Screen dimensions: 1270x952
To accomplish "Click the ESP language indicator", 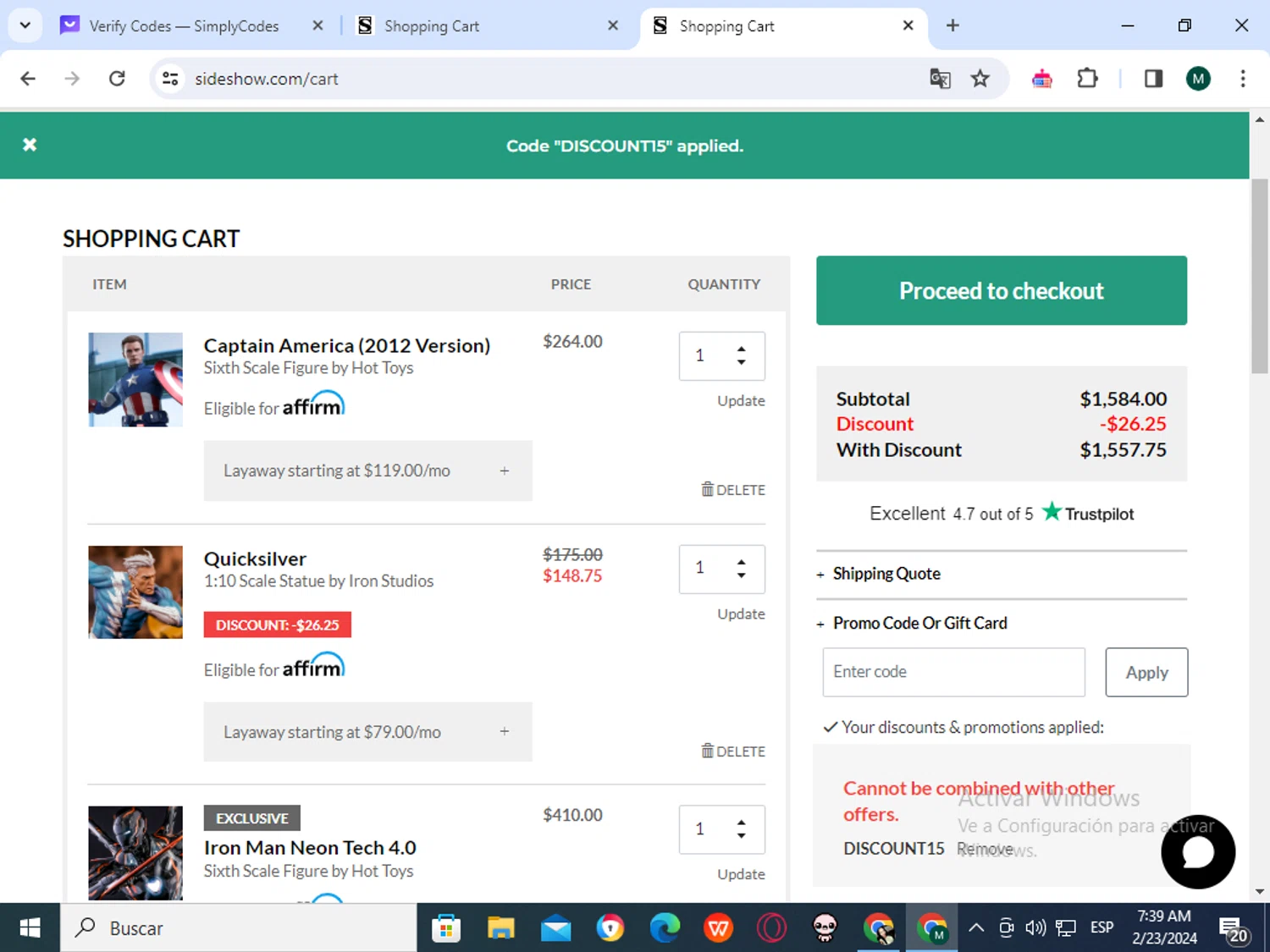I will [1102, 927].
